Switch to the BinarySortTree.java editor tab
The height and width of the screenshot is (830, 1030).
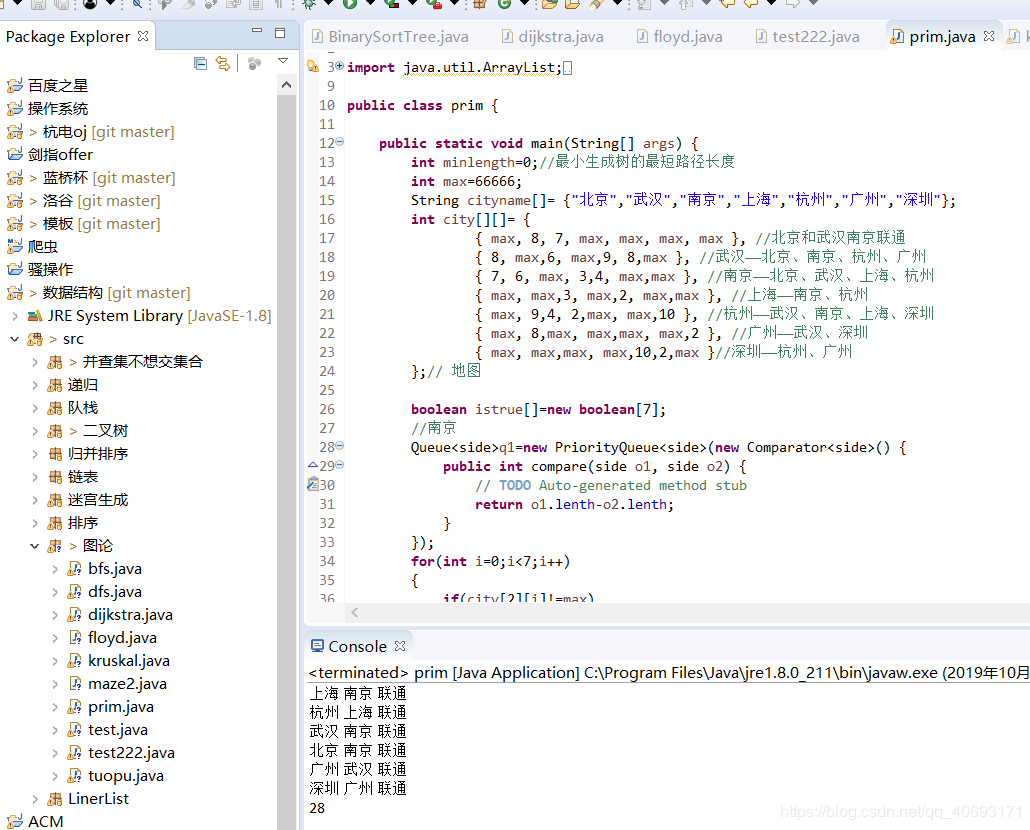(x=391, y=37)
